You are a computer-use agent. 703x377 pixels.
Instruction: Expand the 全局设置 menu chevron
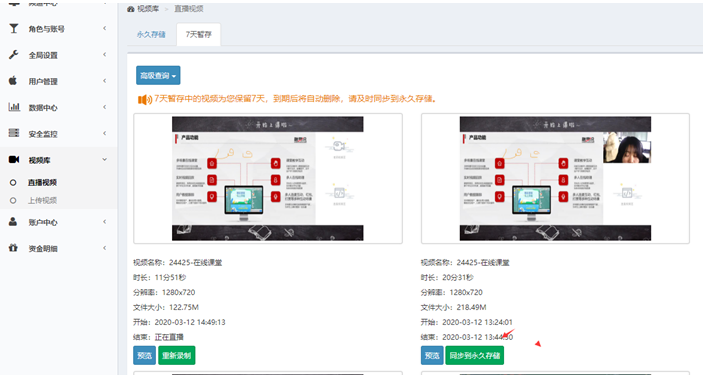point(104,54)
